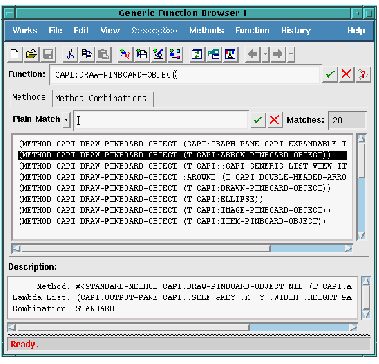This screenshot has width=379, height=364.
Task: Click scroll-down arrow of Description vertical scrollbar
Action: 366,314
